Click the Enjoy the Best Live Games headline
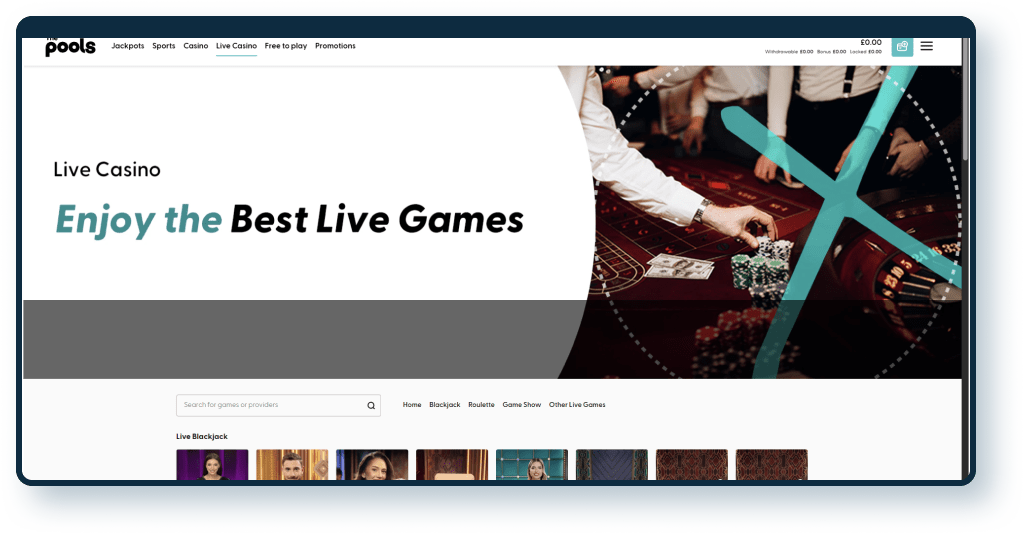1024x534 pixels. pyautogui.click(x=289, y=219)
